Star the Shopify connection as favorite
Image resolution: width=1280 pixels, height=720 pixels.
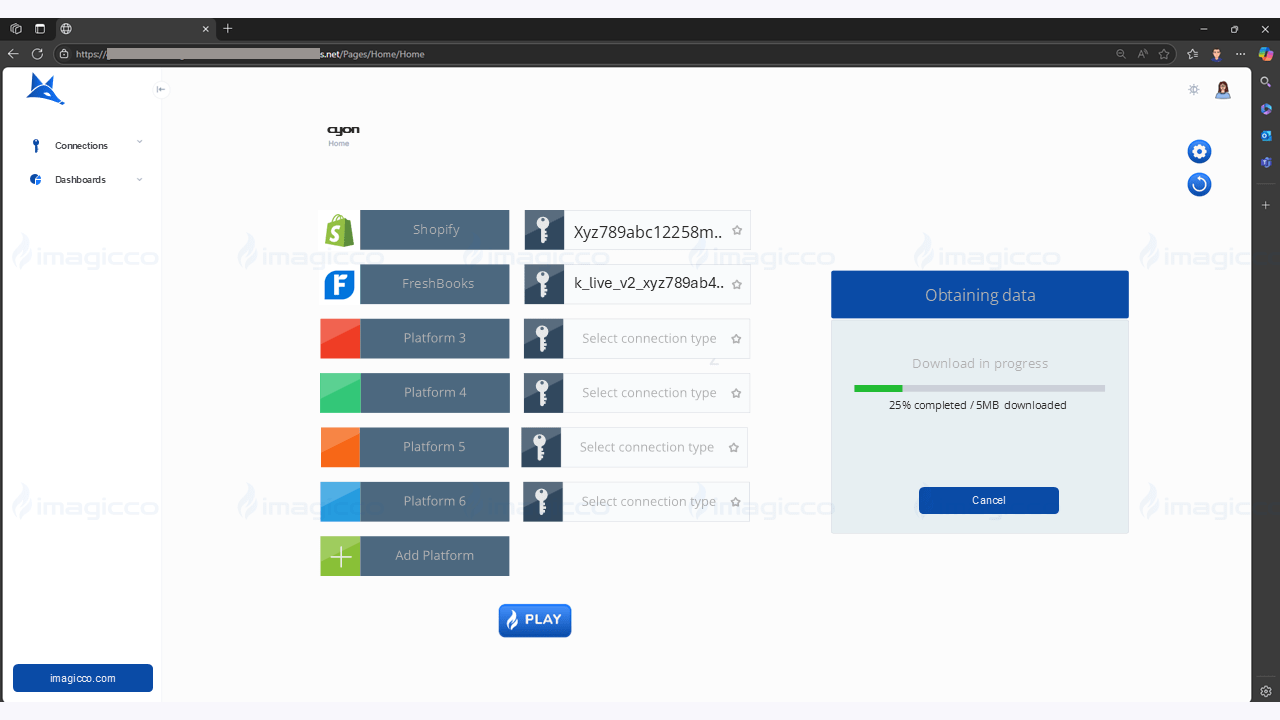coord(737,230)
